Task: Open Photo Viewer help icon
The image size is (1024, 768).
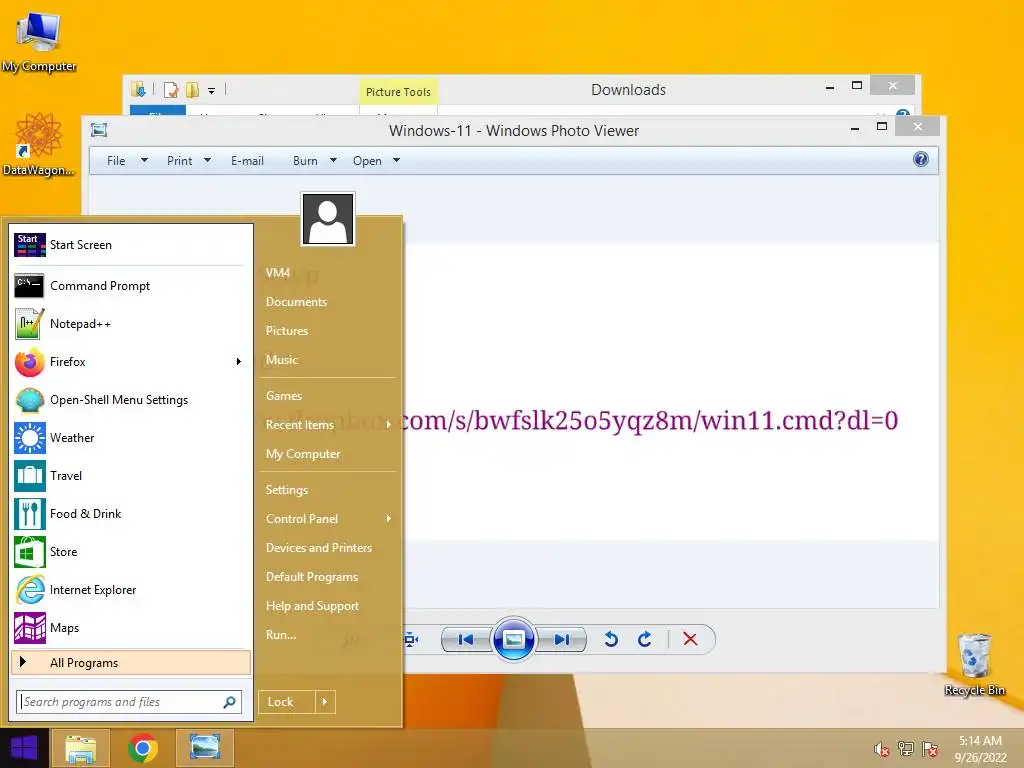Action: tap(921, 159)
